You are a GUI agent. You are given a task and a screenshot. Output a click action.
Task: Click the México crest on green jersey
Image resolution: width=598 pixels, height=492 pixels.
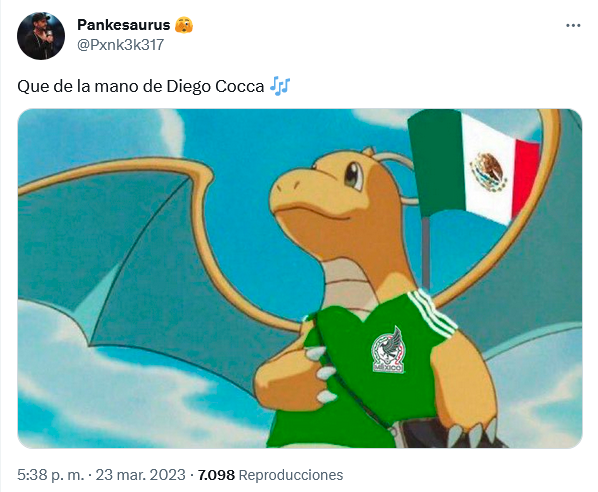388,350
